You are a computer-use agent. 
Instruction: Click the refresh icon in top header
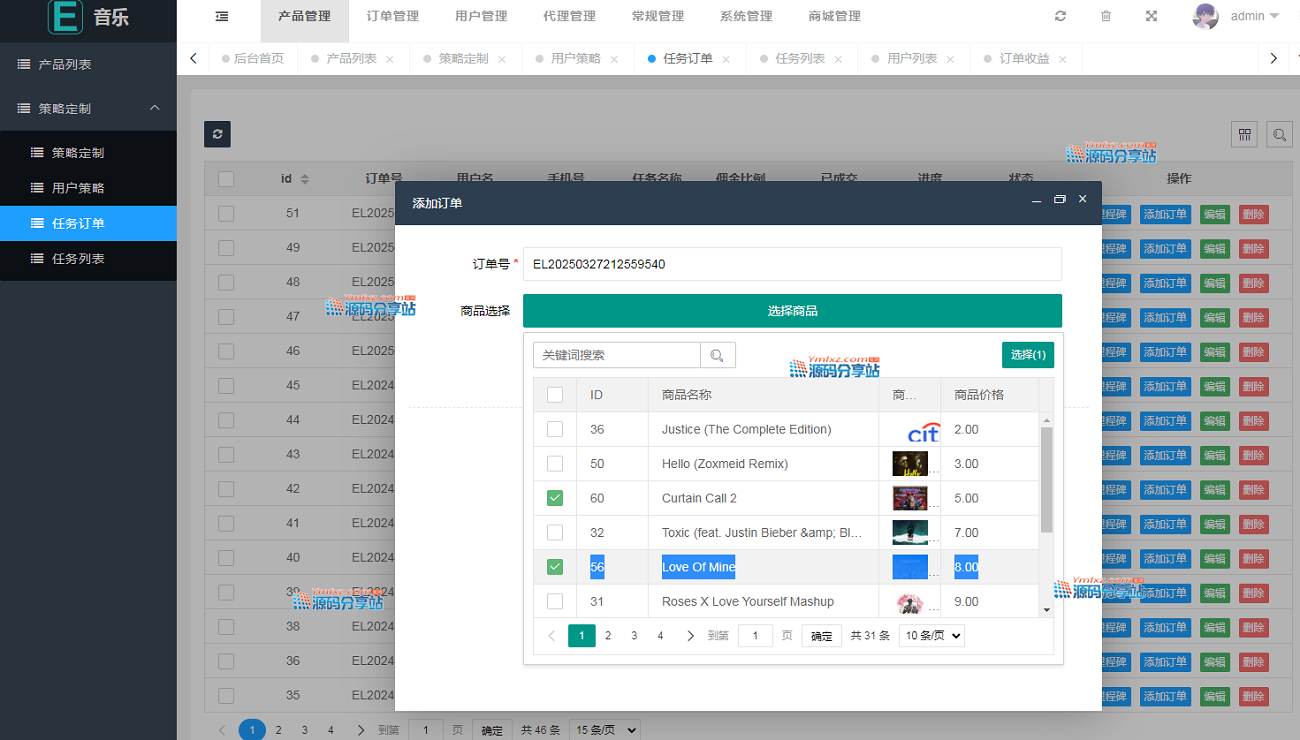coord(1060,16)
